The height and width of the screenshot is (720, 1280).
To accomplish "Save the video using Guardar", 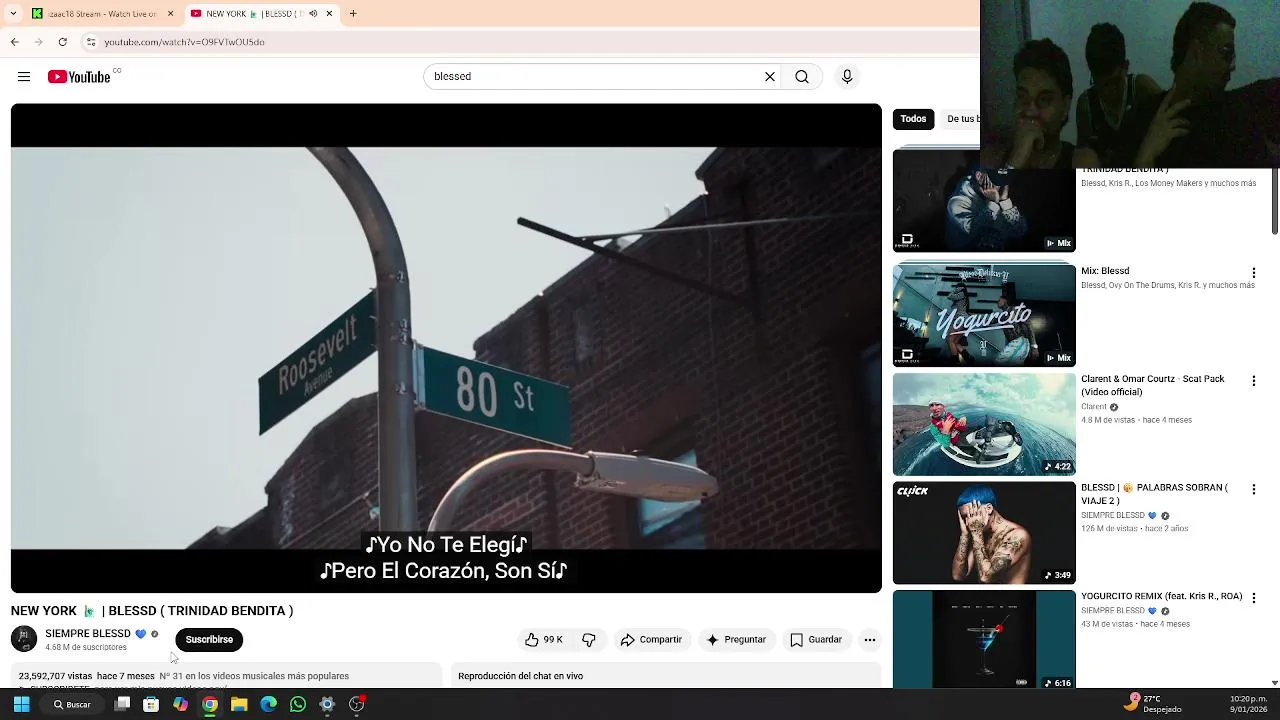I will (x=816, y=640).
